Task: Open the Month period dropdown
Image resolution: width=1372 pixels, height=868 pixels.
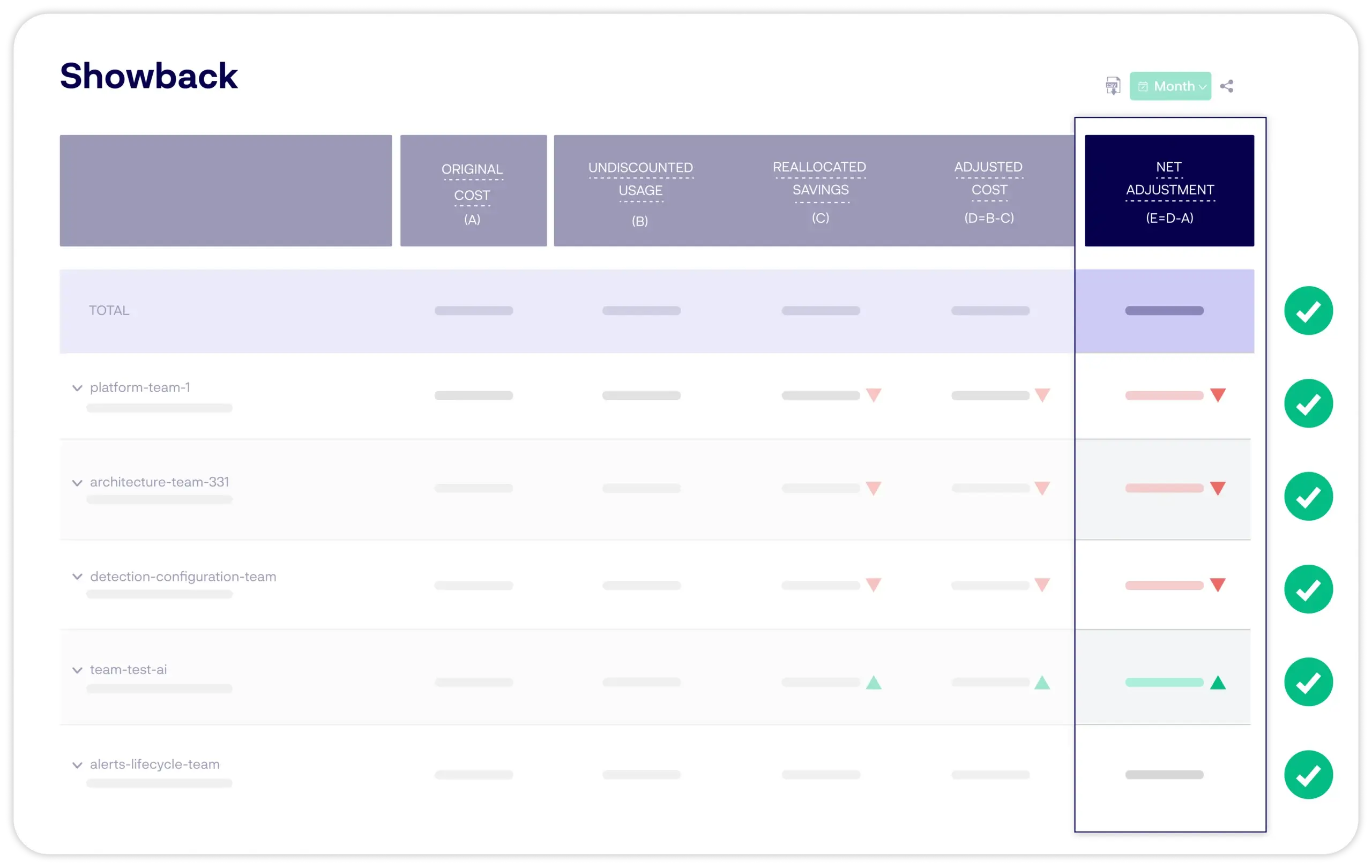Action: click(1170, 86)
